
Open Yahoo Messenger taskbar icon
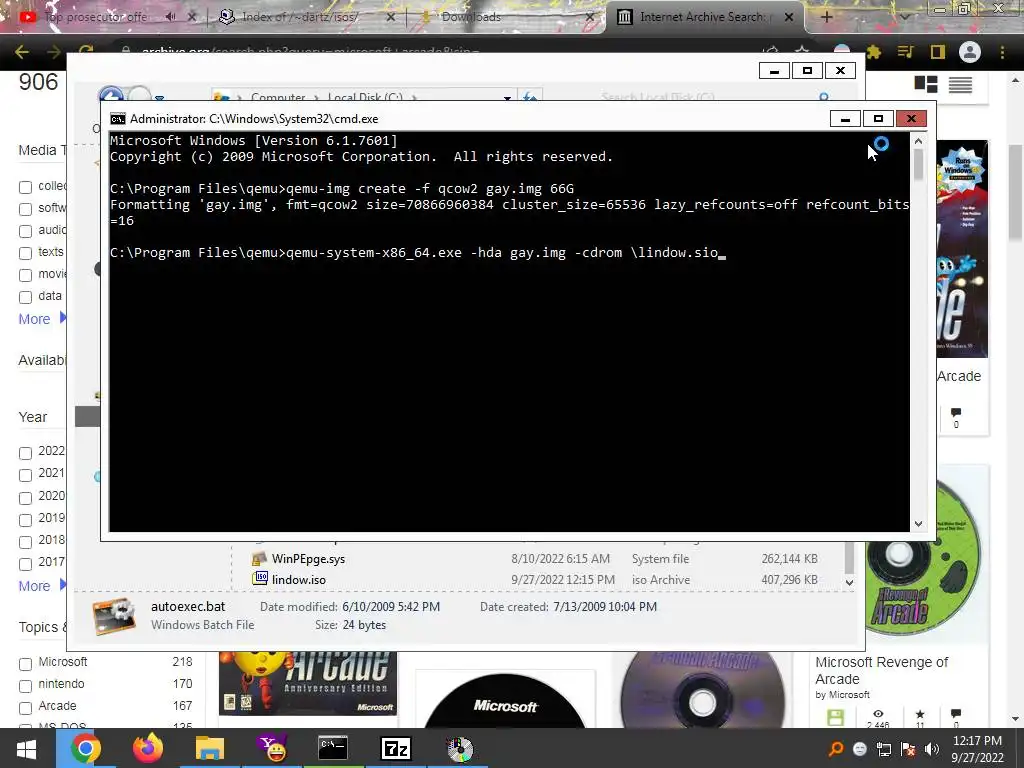click(x=272, y=748)
